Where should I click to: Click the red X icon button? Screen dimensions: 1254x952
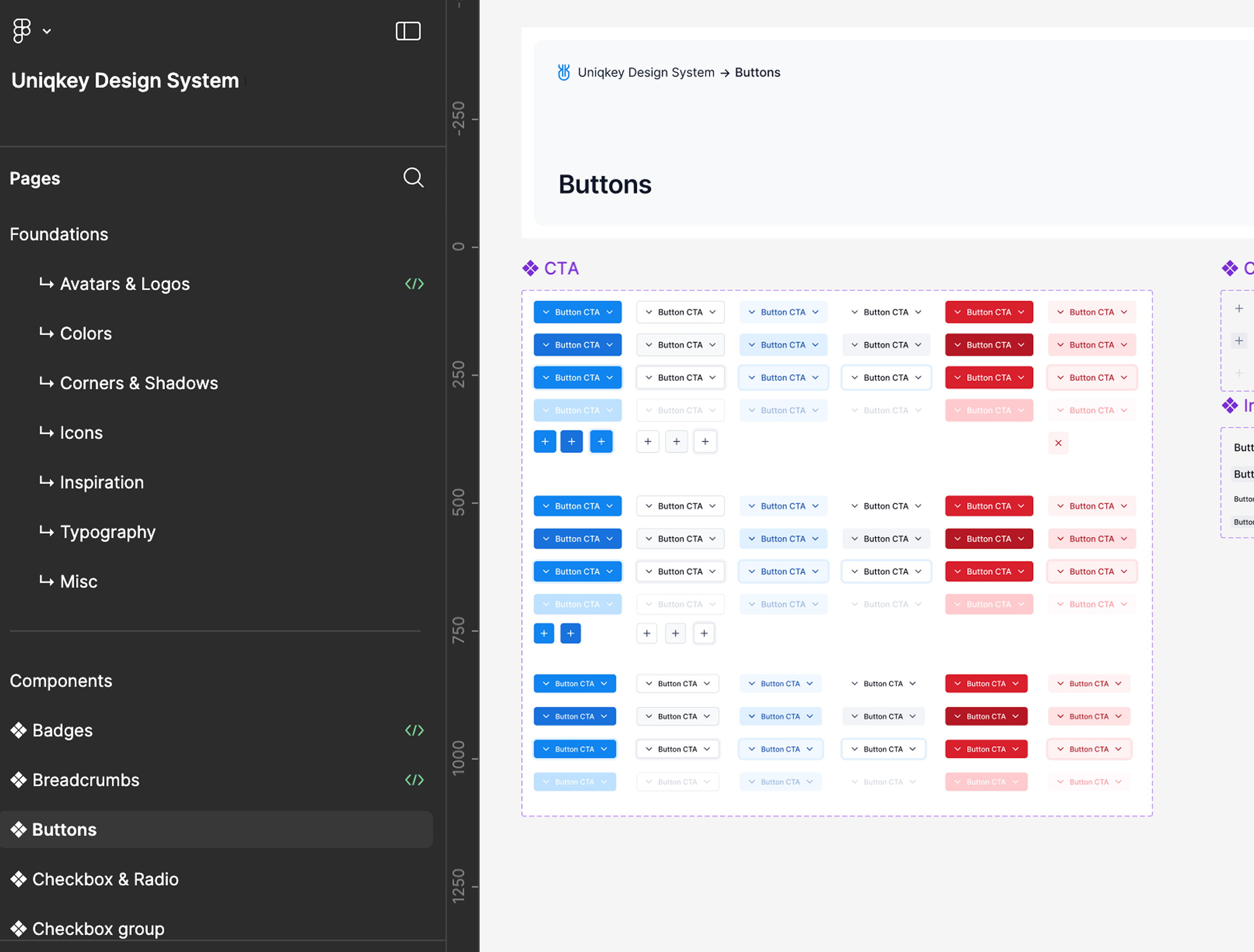pyautogui.click(x=1058, y=443)
